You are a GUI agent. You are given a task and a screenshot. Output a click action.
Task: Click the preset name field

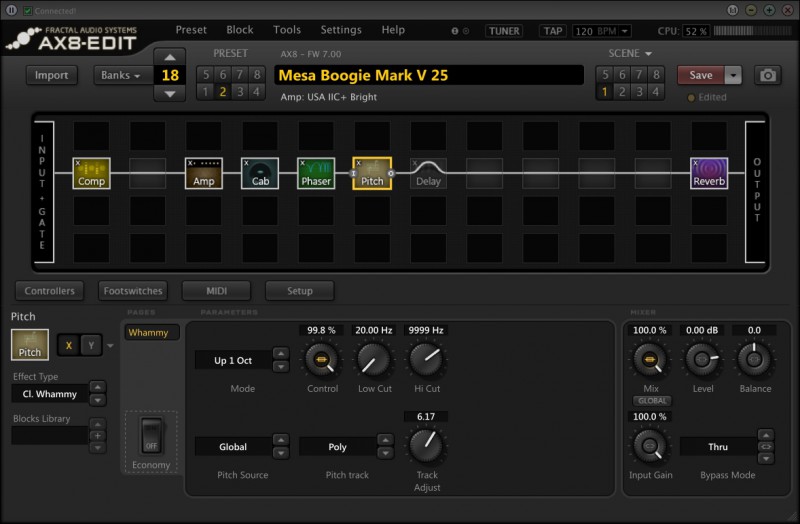(428, 75)
